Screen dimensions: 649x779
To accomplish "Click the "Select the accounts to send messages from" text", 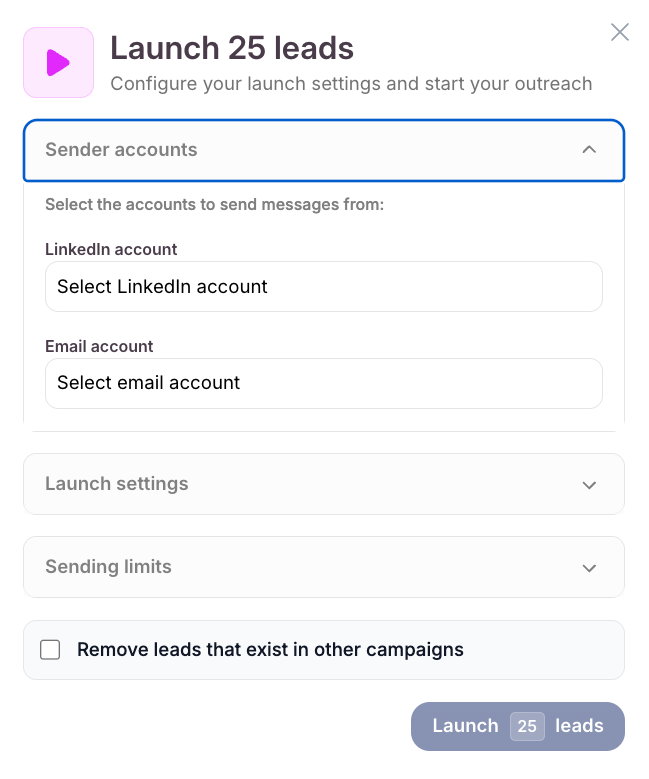I will point(214,205).
